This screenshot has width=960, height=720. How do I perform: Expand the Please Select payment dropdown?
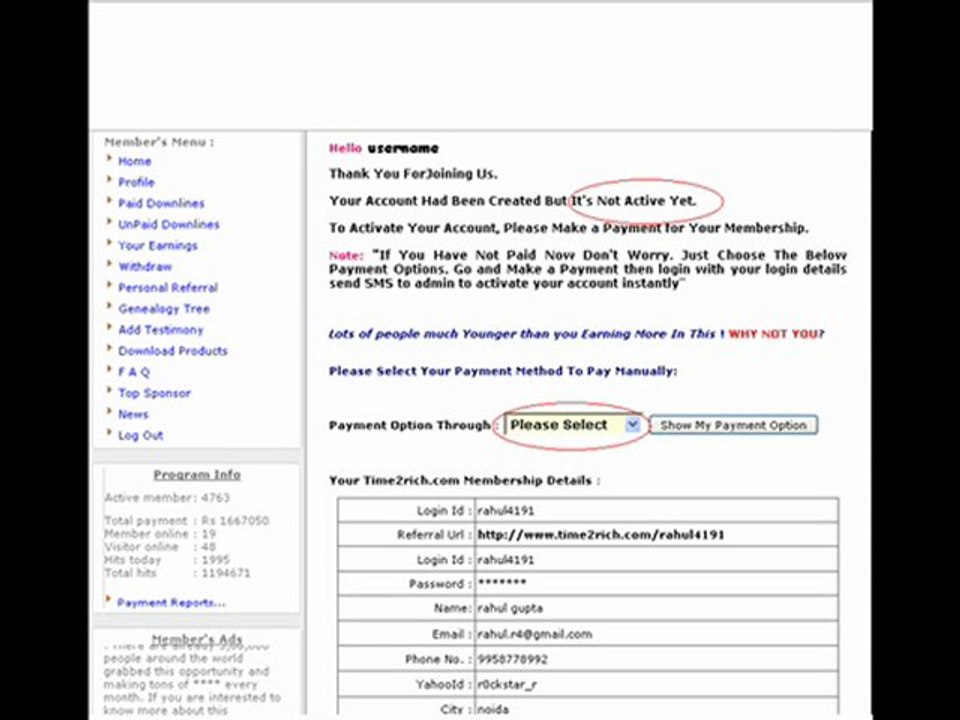[x=572, y=425]
